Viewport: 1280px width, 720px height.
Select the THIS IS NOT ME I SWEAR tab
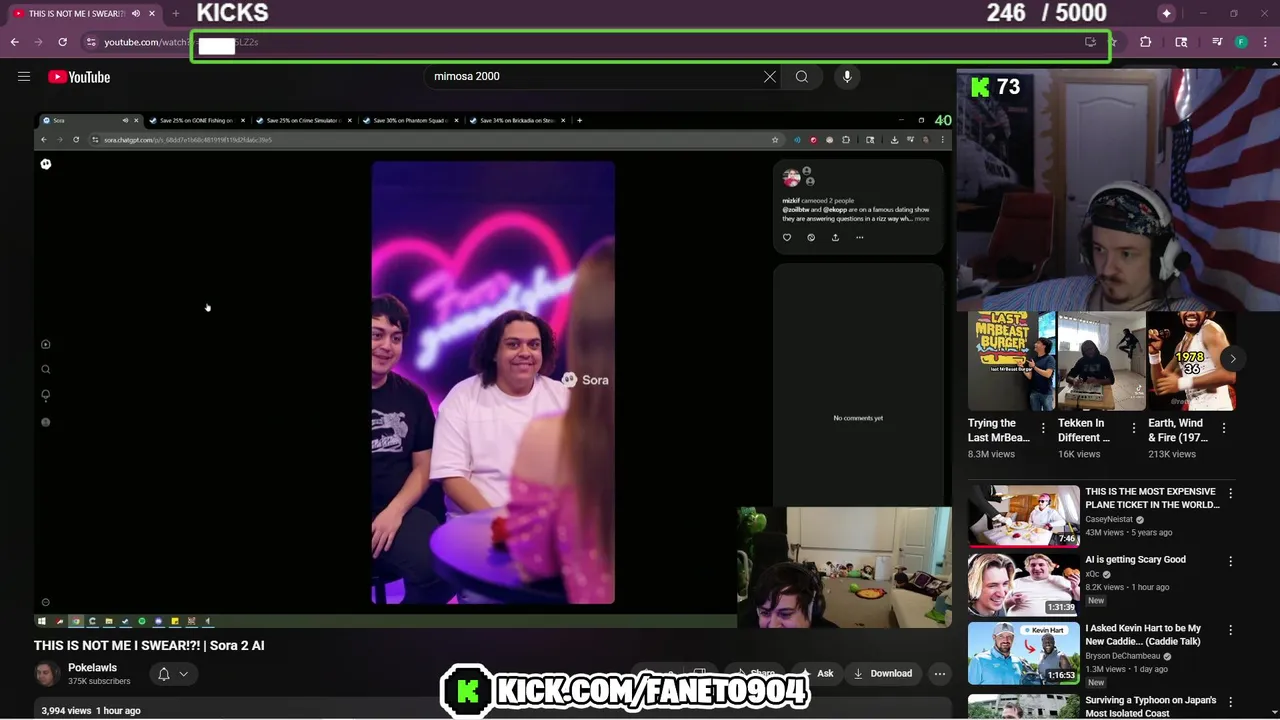click(76, 13)
